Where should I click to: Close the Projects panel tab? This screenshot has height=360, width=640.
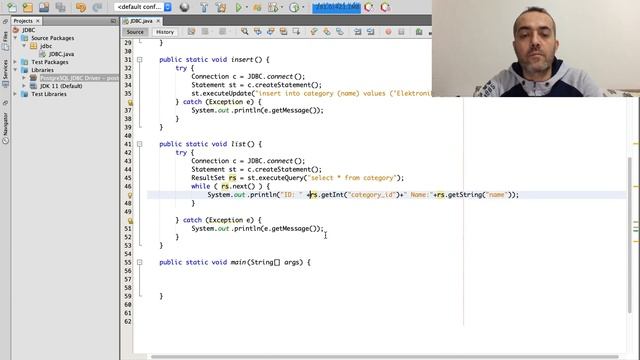(x=38, y=21)
